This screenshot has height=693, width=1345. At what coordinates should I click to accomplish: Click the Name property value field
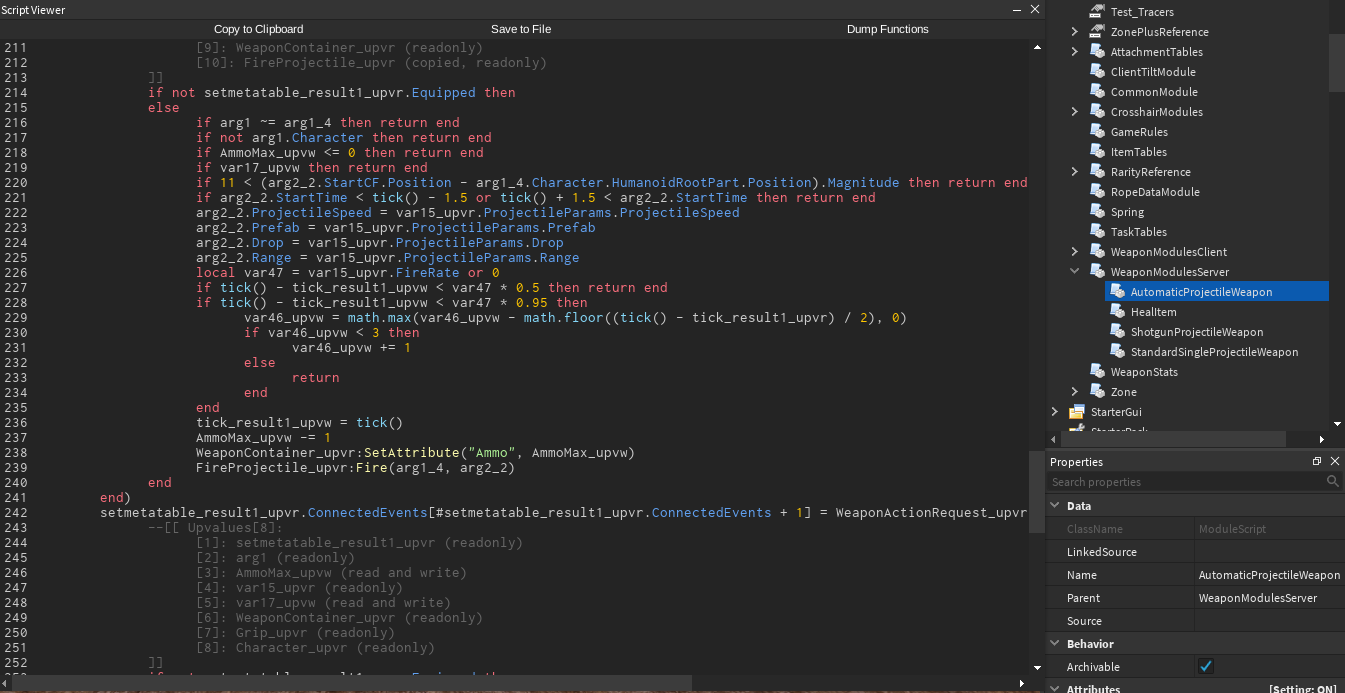[x=1269, y=575]
